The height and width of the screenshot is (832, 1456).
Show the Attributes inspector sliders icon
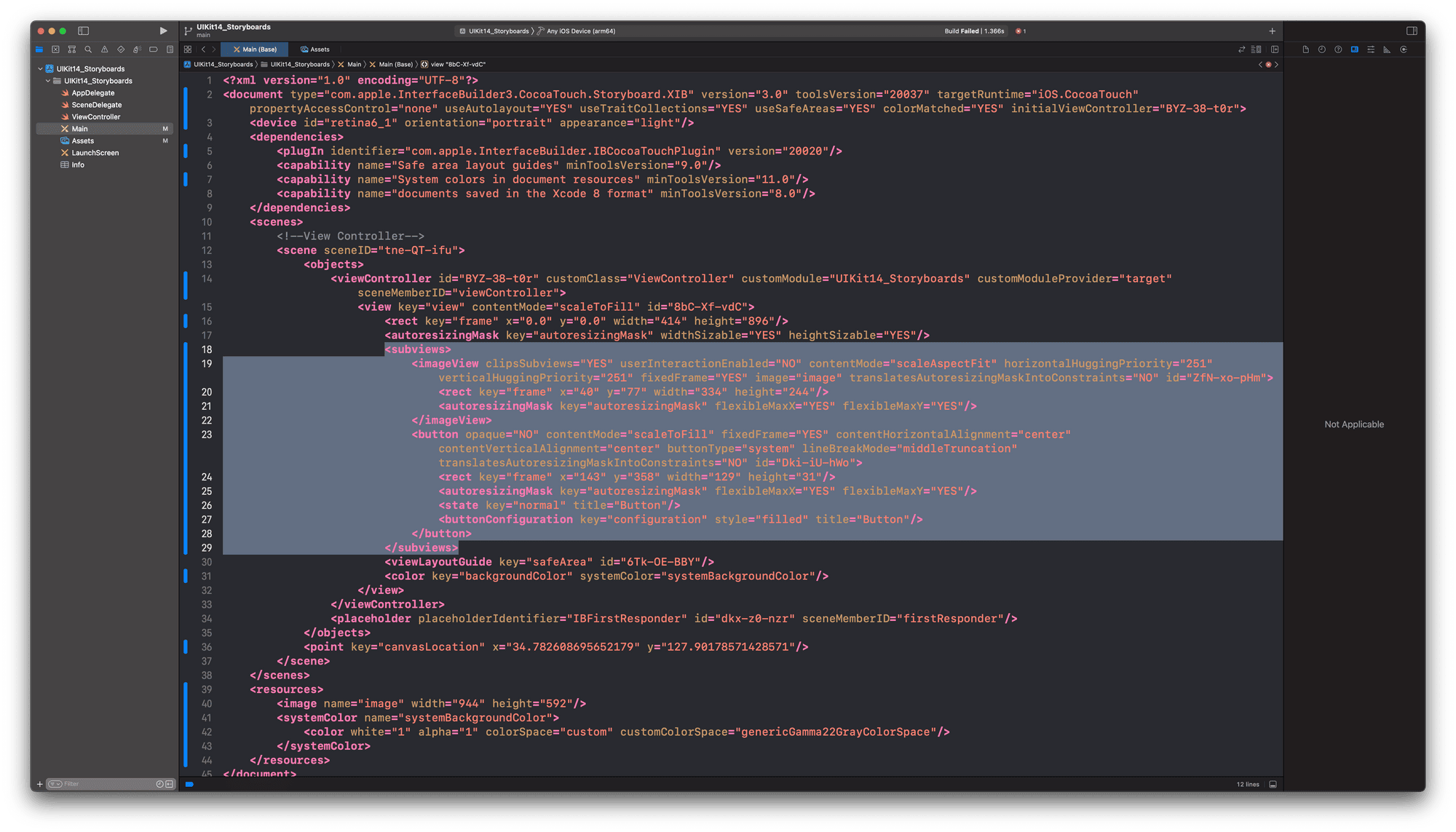[x=1371, y=49]
